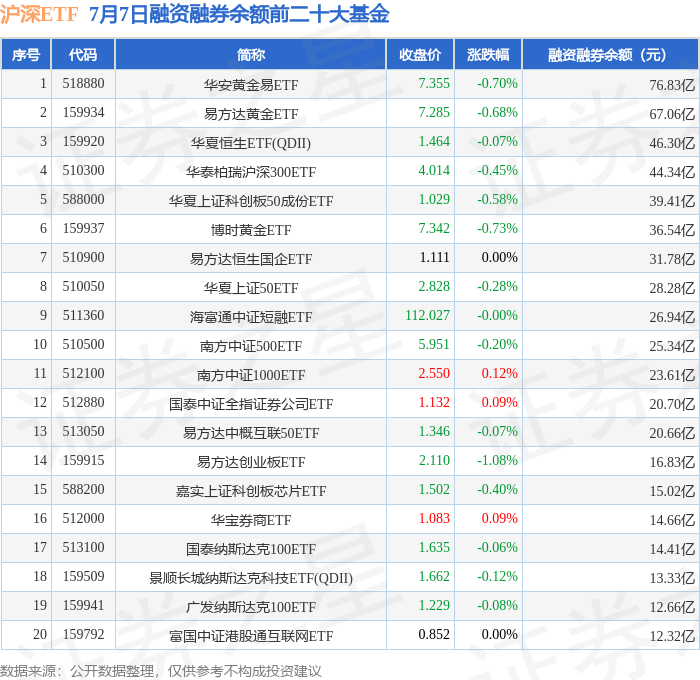Click the red closing price 2.550
Image resolution: width=700 pixels, height=680 pixels.
(434, 374)
